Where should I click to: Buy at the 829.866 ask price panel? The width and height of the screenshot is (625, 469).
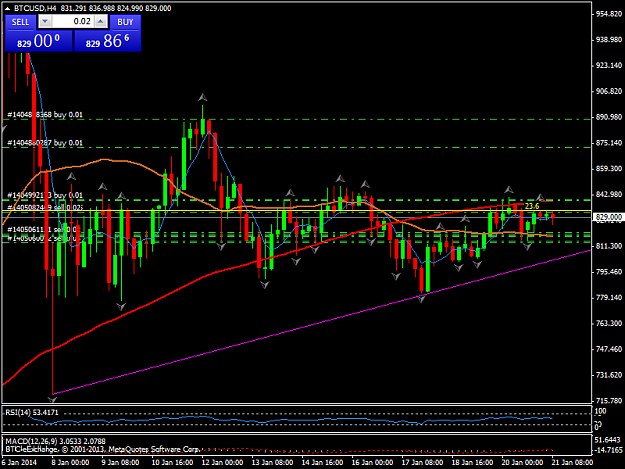[x=108, y=41]
